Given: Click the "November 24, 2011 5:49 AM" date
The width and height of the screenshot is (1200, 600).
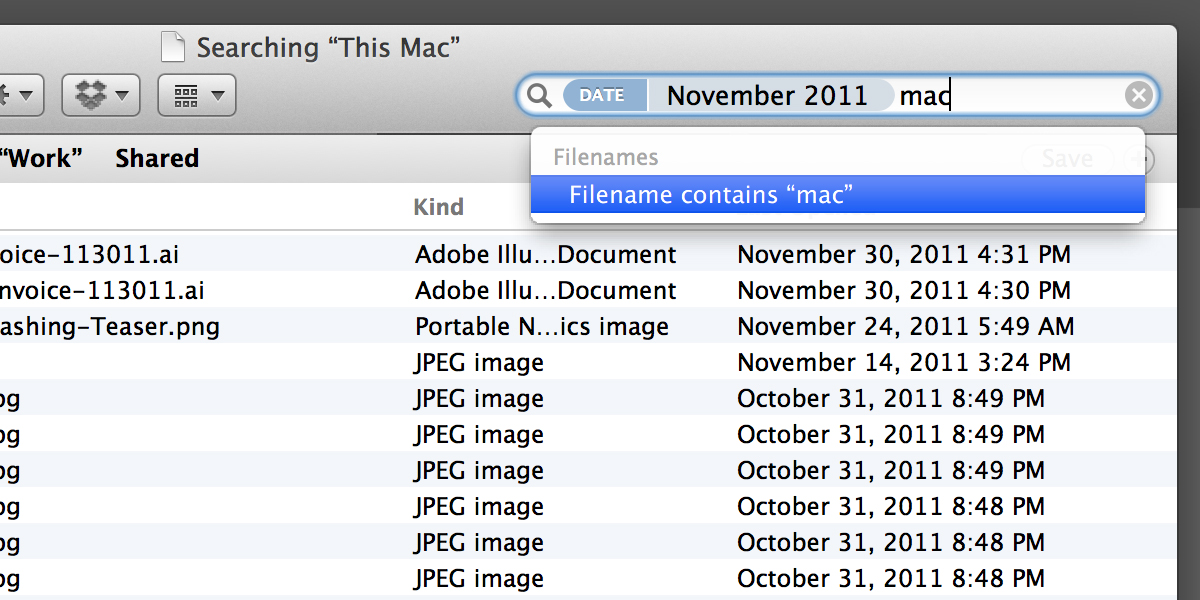Looking at the screenshot, I should pos(906,327).
